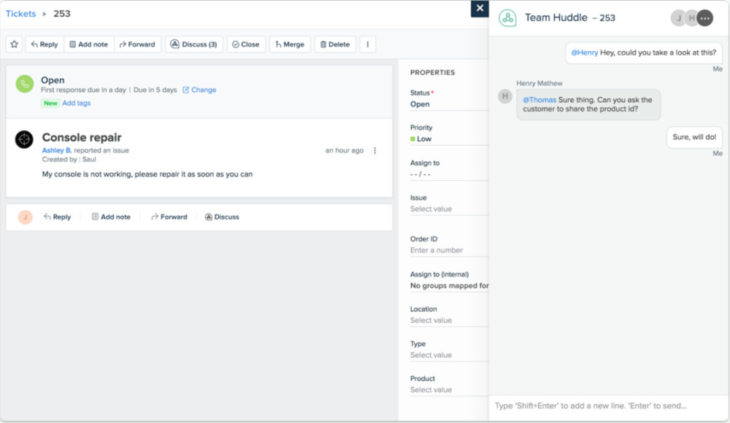The height and width of the screenshot is (423, 730).
Task: Click the Add tags link
Action: 77,103
